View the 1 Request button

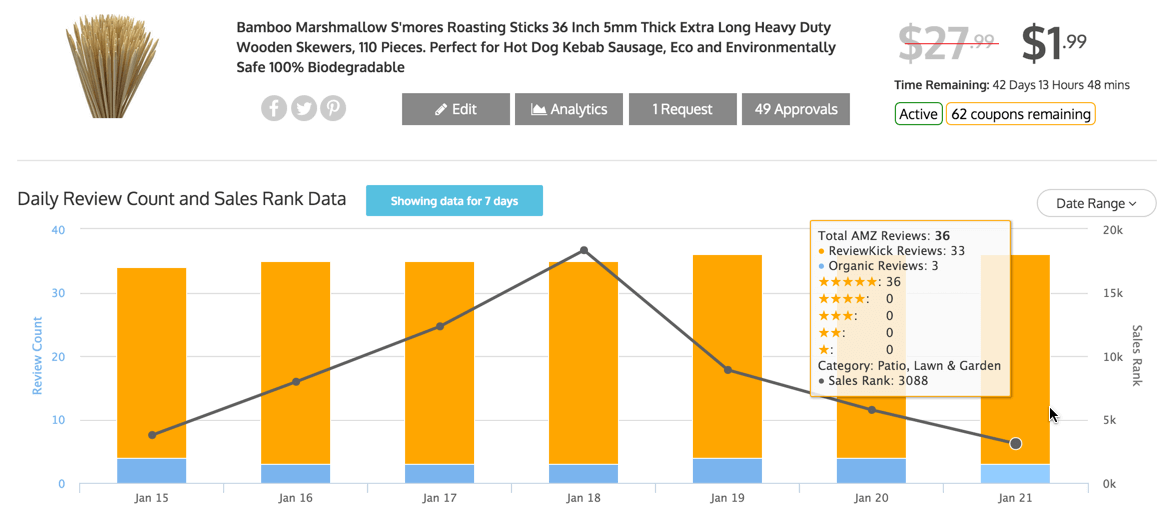coord(683,109)
